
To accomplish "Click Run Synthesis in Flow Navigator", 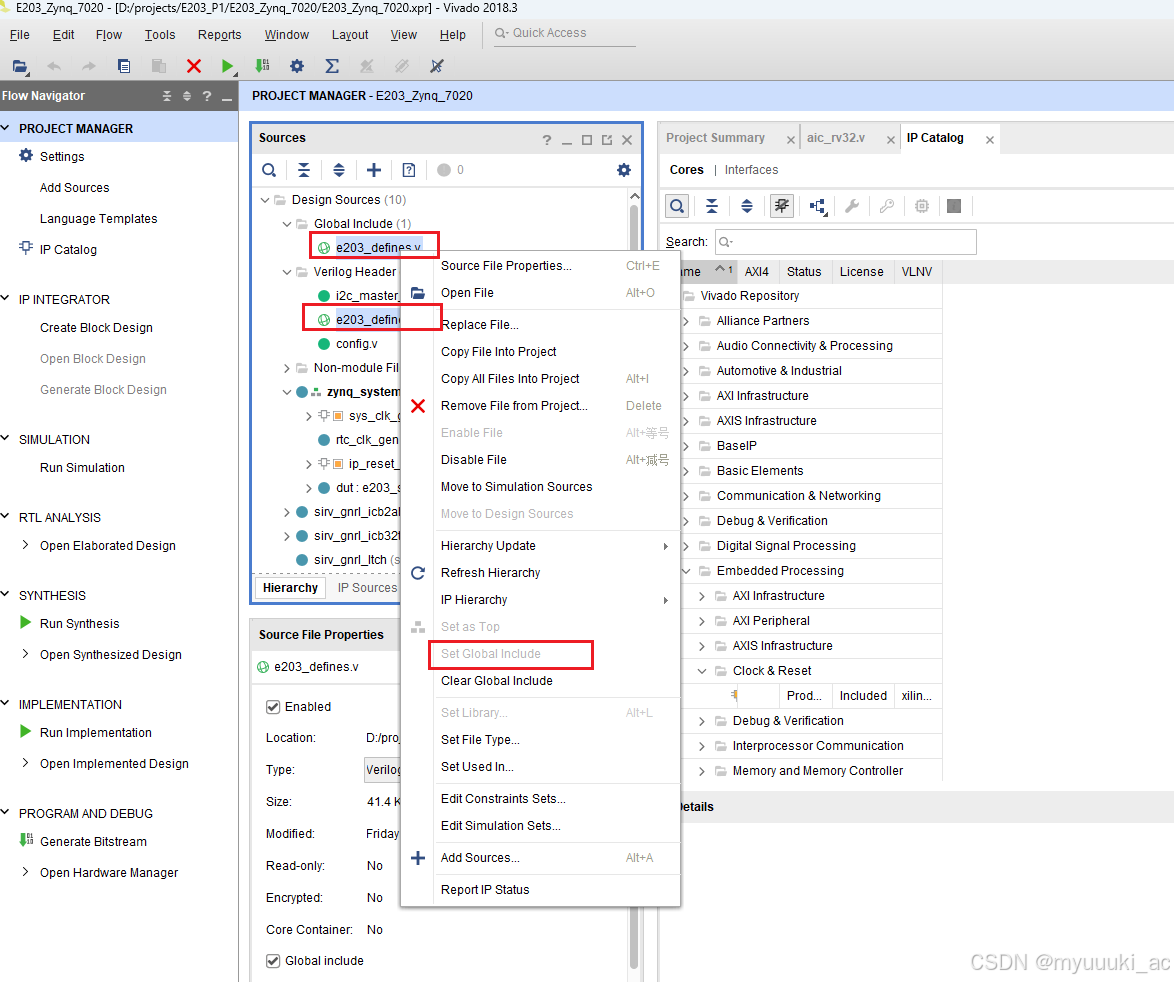I will point(79,623).
